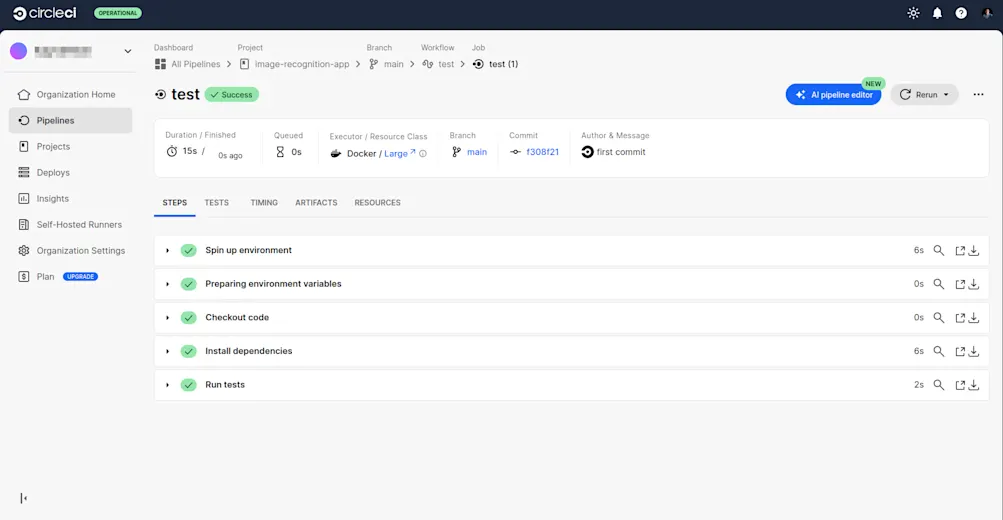Click the Upgrade badge next to Plan
The height and width of the screenshot is (520, 1003).
point(81,277)
